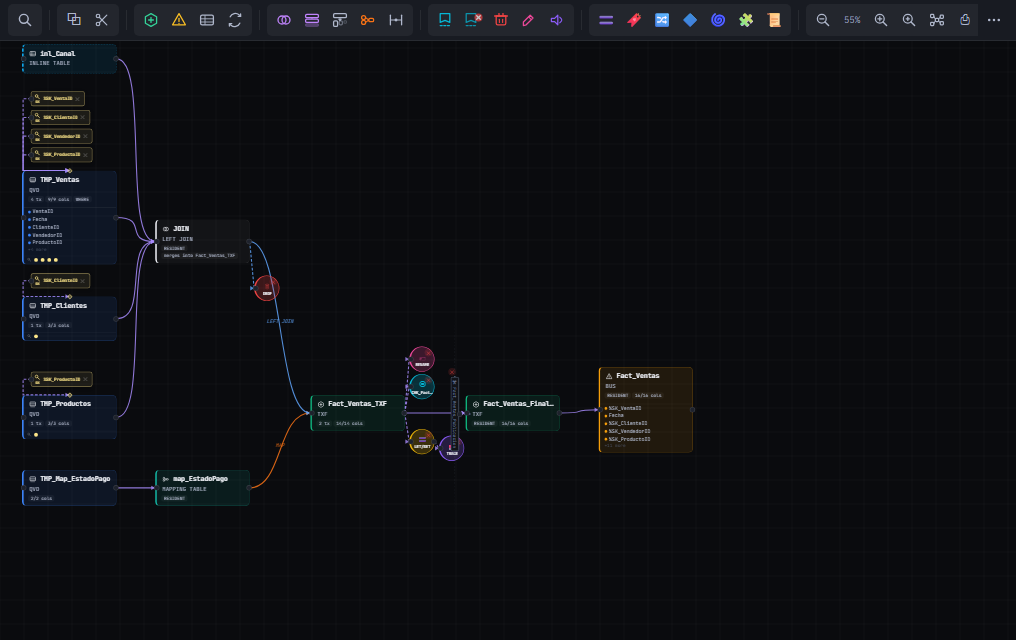Click the cyan bookmark icon
The width and height of the screenshot is (1016, 640).
pyautogui.click(x=444, y=20)
